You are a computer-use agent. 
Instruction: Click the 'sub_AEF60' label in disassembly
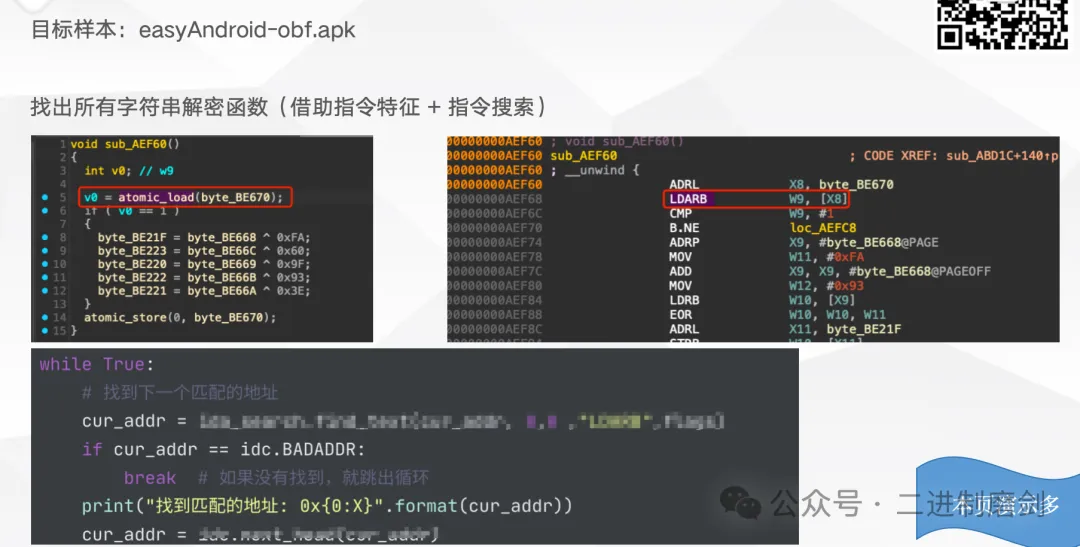click(583, 156)
